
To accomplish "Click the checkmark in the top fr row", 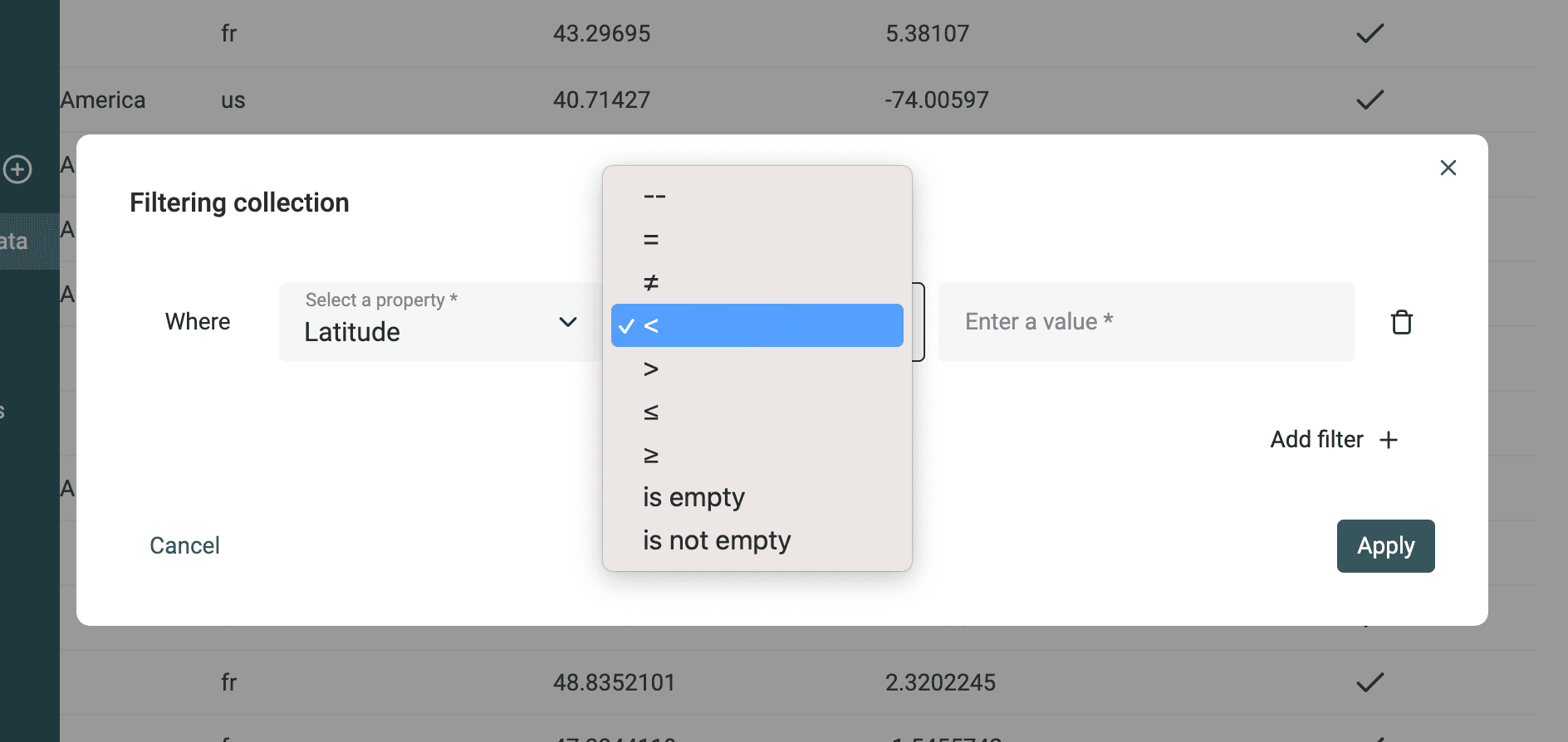I will coord(1370,33).
